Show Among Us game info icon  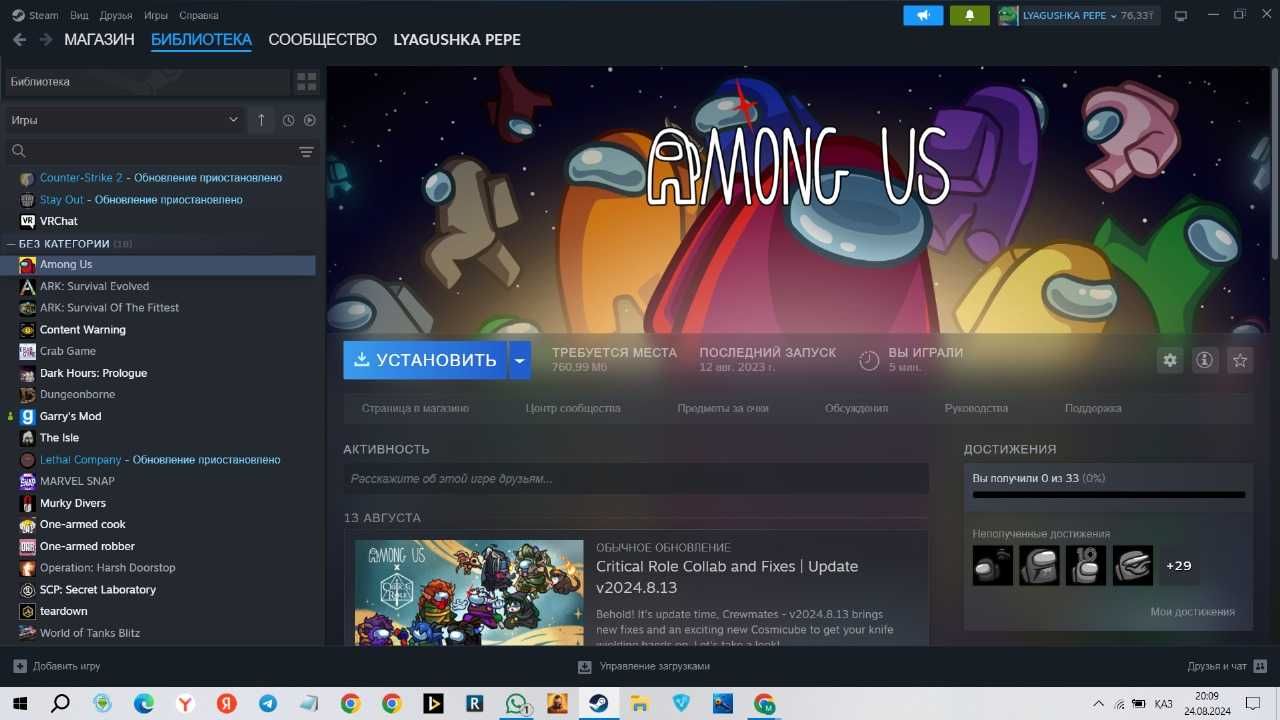(1205, 360)
